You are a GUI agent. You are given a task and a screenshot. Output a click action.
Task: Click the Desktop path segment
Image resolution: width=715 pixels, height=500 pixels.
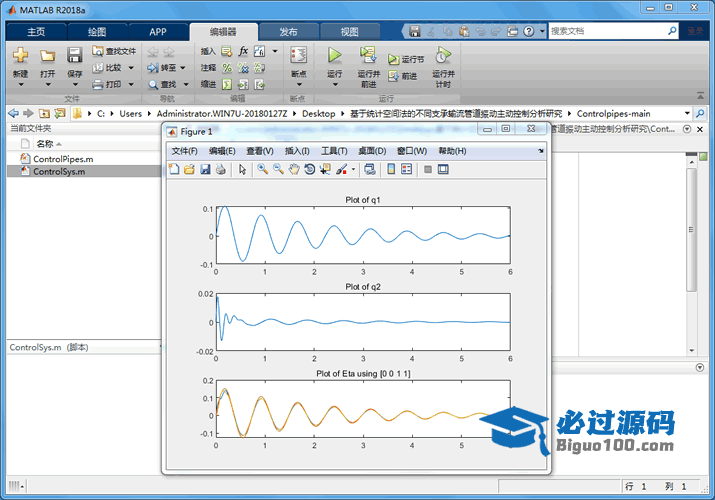[x=318, y=113]
